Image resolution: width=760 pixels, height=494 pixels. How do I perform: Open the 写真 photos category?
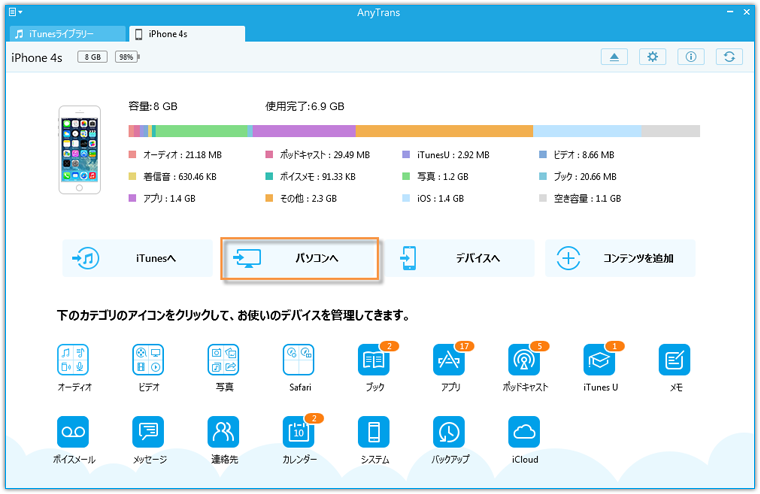tap(223, 360)
